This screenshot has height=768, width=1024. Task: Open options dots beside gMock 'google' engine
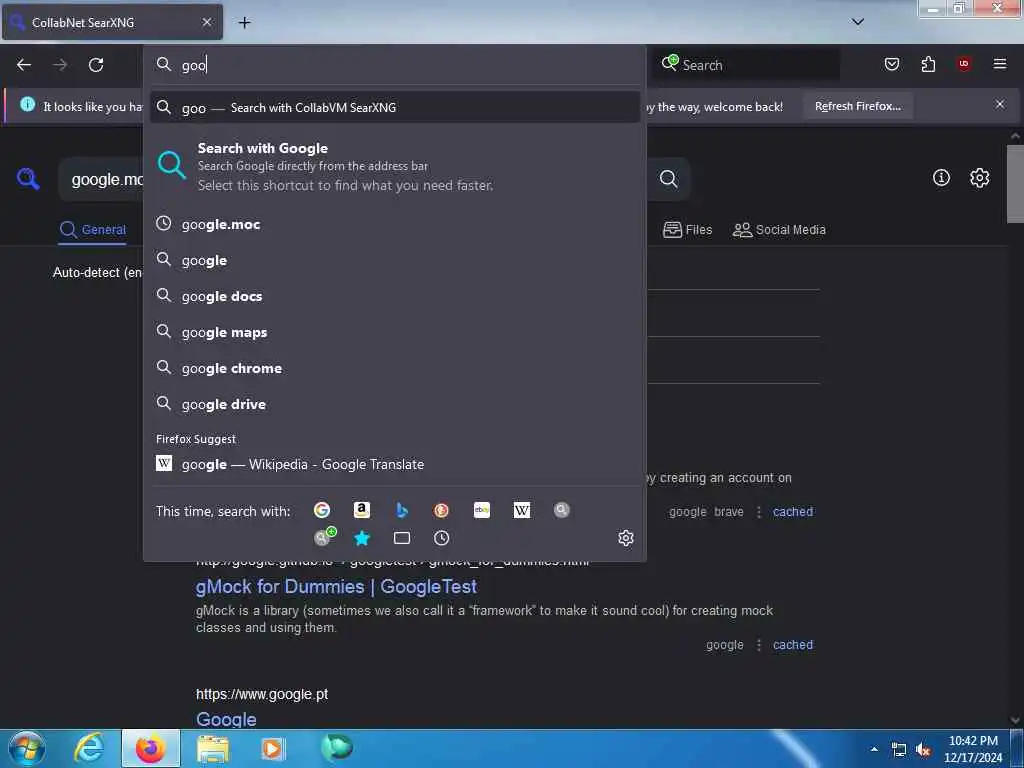click(x=759, y=645)
